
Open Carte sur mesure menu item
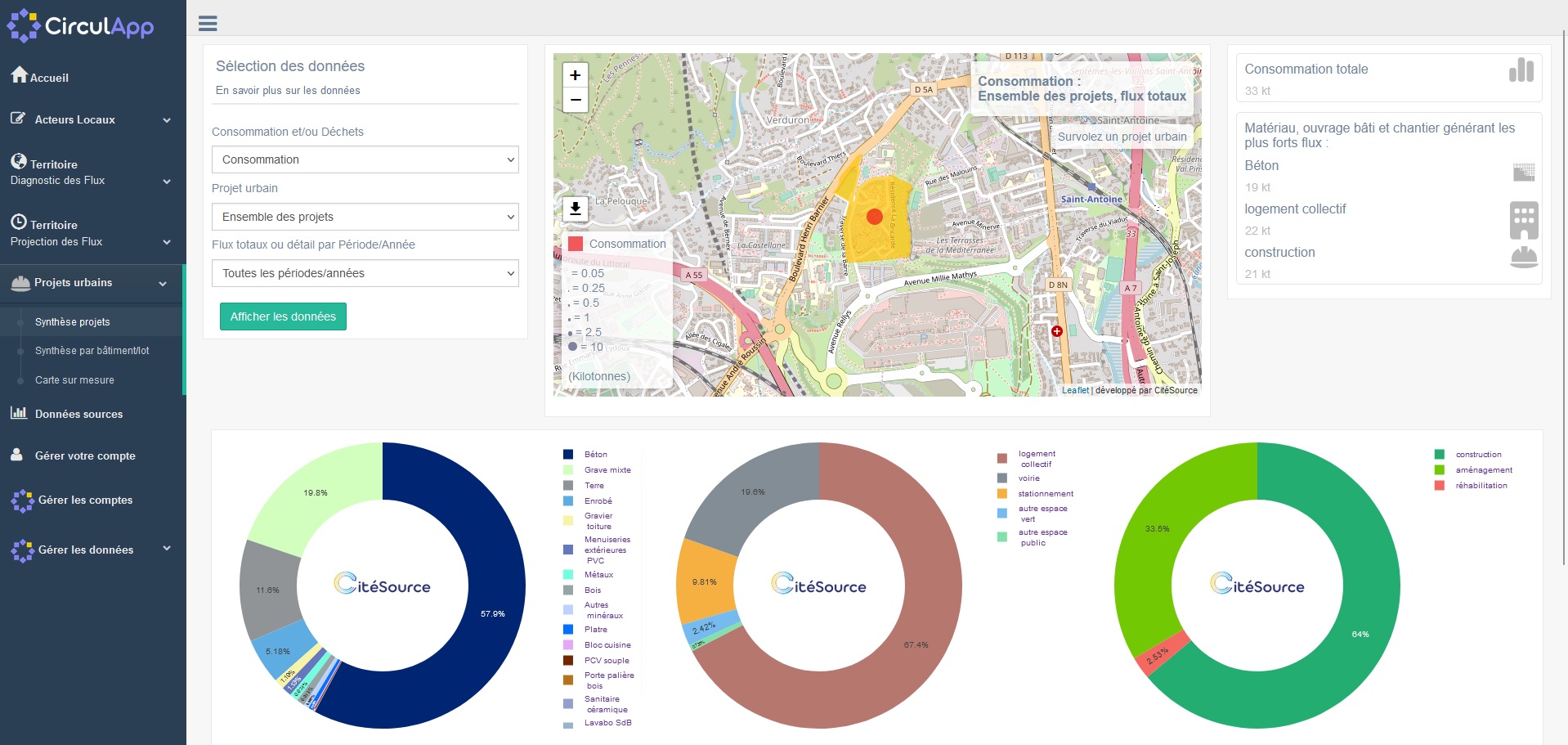74,380
